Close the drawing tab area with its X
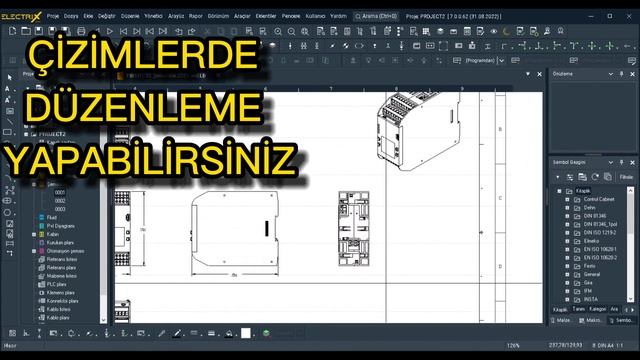This screenshot has height=360, width=640. click(540, 74)
